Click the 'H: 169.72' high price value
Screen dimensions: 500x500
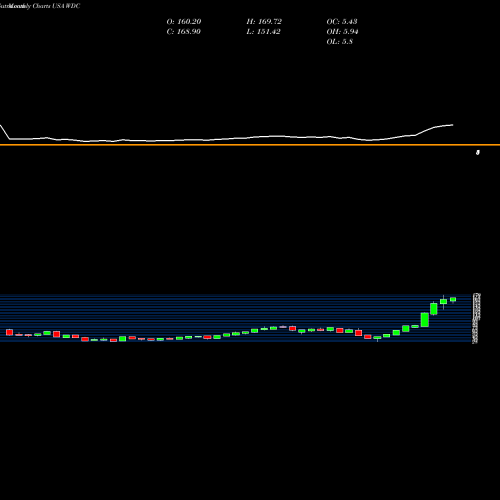point(264,22)
